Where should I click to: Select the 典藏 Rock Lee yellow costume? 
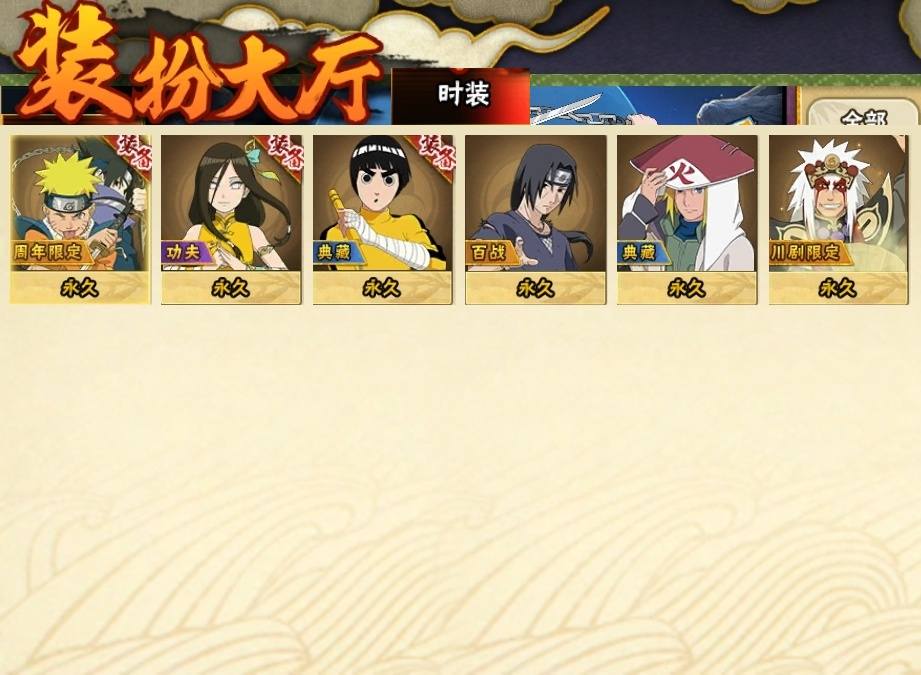[383, 220]
